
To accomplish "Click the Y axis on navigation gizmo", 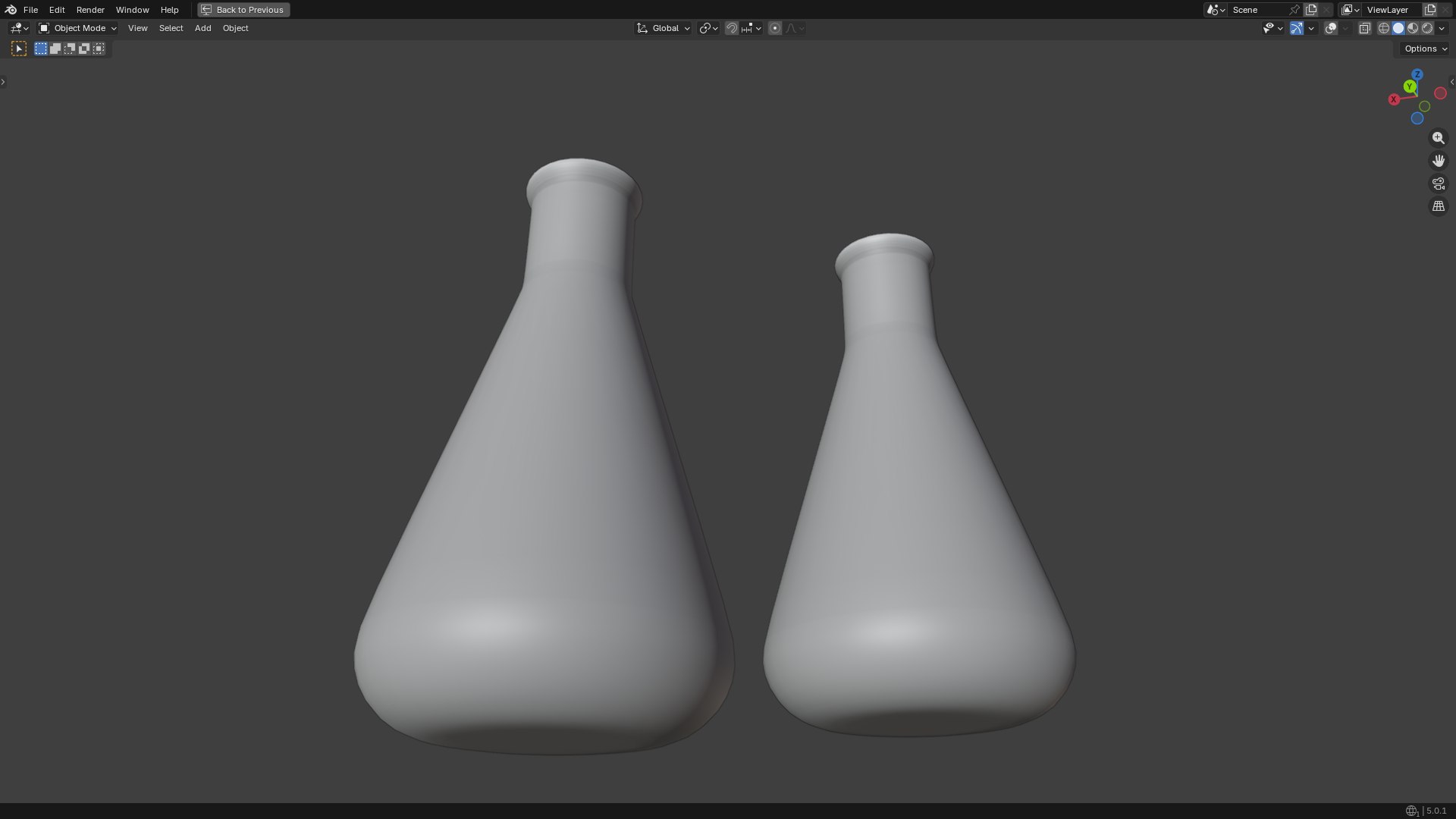I will pos(1410,87).
